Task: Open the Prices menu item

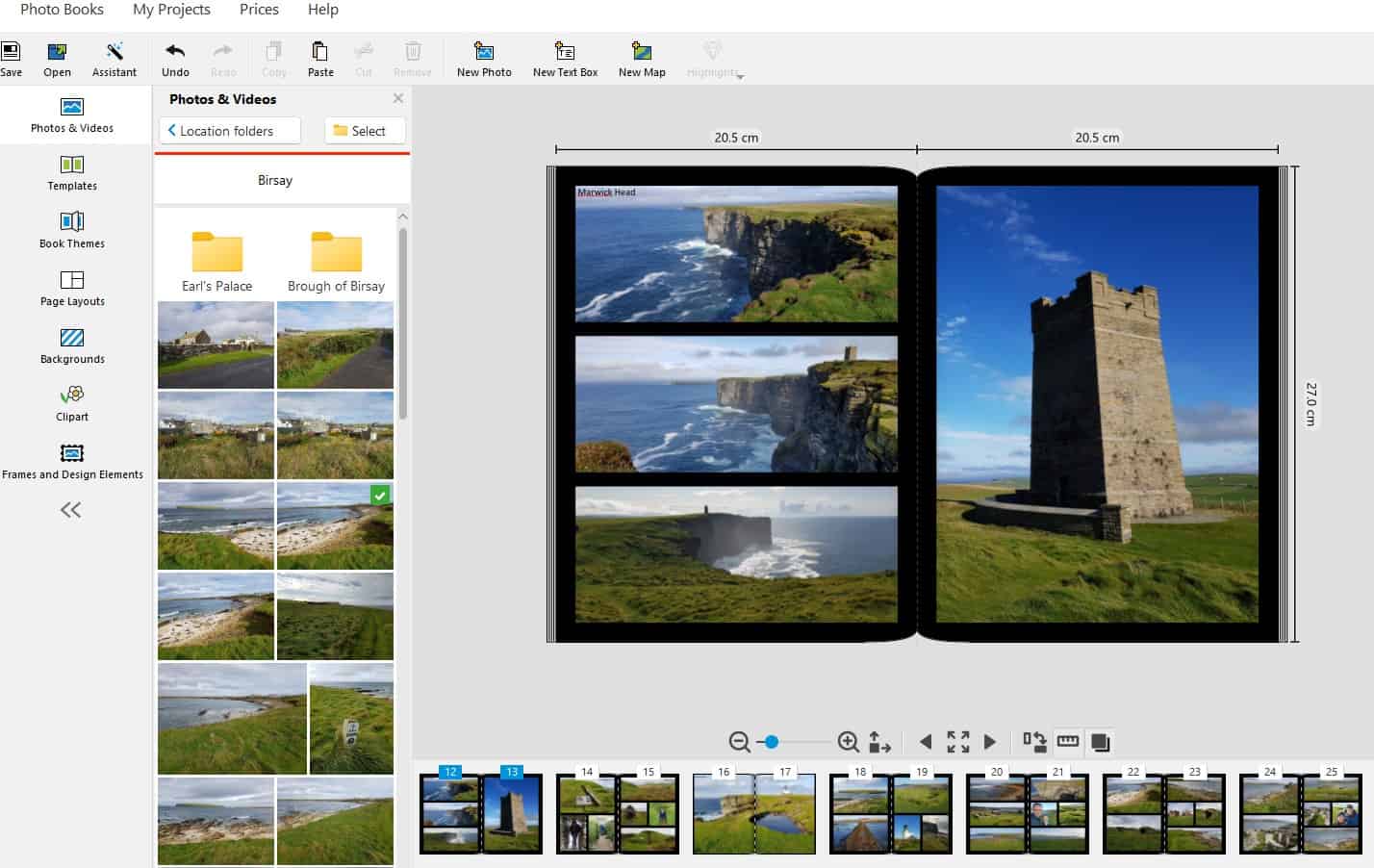Action: 259,10
